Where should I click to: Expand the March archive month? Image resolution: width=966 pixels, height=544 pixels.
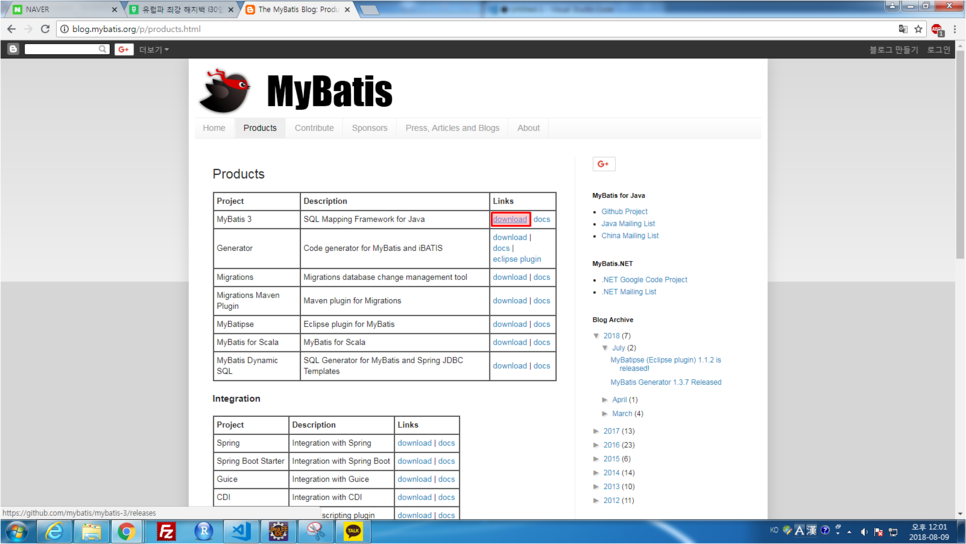[605, 413]
